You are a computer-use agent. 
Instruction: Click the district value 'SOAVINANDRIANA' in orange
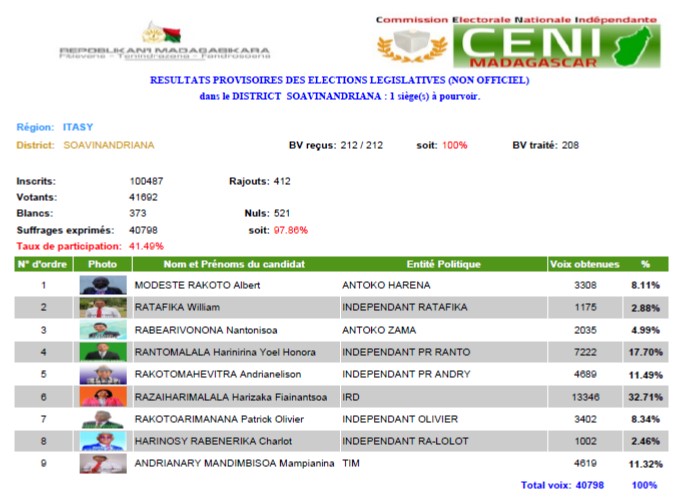pyautogui.click(x=109, y=145)
